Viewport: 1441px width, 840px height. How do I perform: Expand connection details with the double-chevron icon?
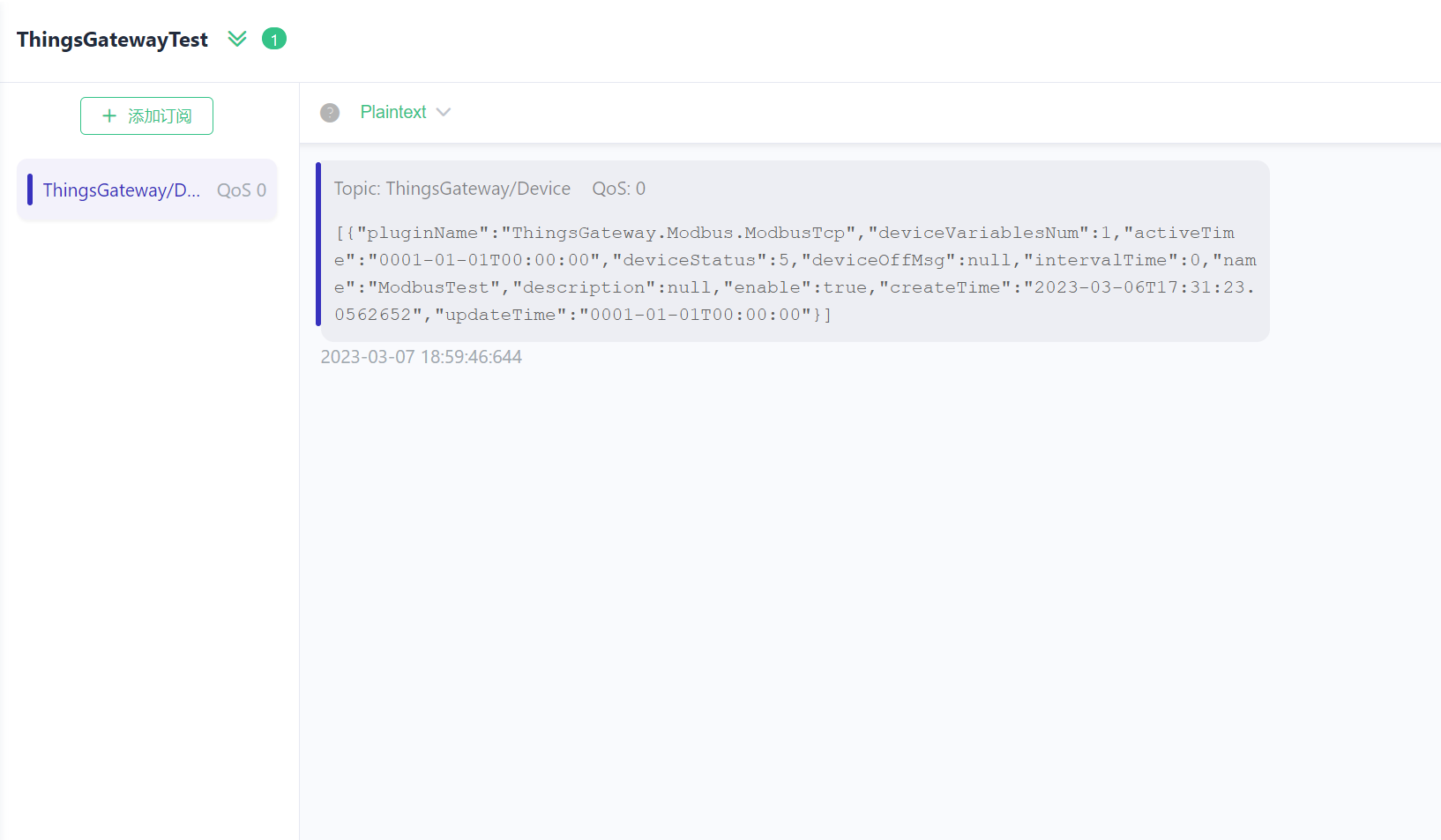tap(236, 39)
